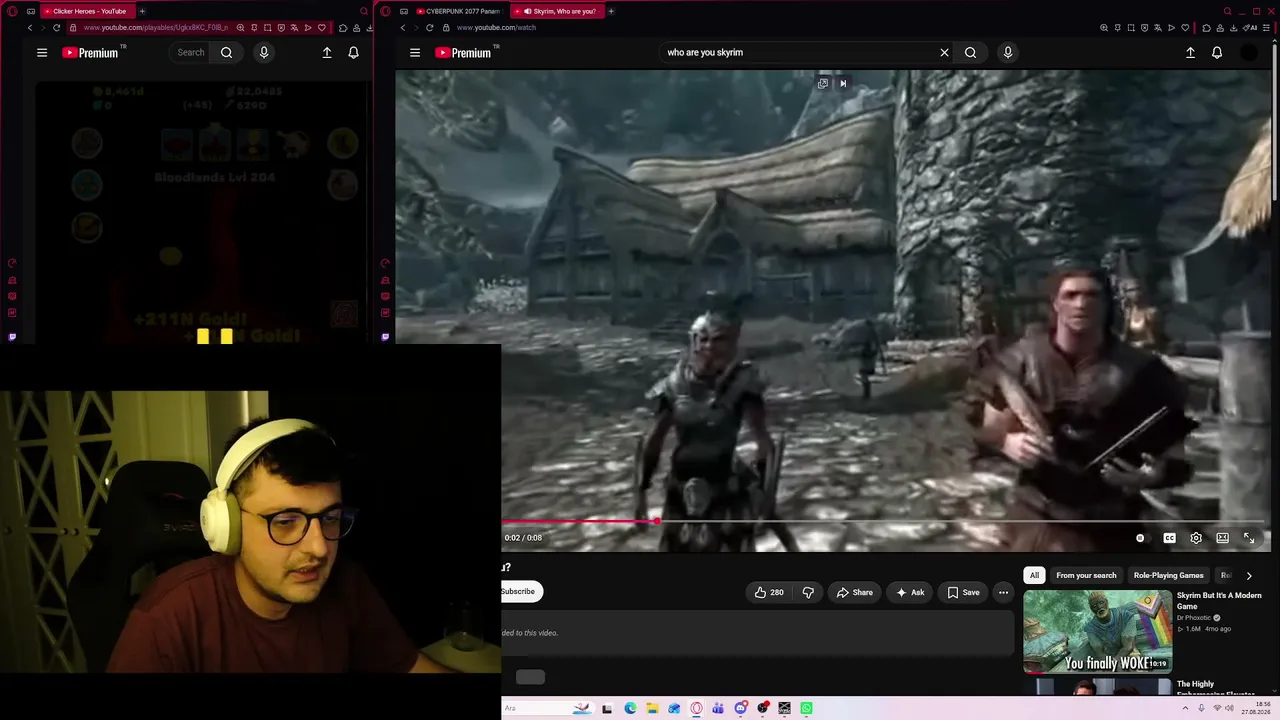Show hidden system tray icons
This screenshot has width=1280, height=720.
coord(1186,708)
